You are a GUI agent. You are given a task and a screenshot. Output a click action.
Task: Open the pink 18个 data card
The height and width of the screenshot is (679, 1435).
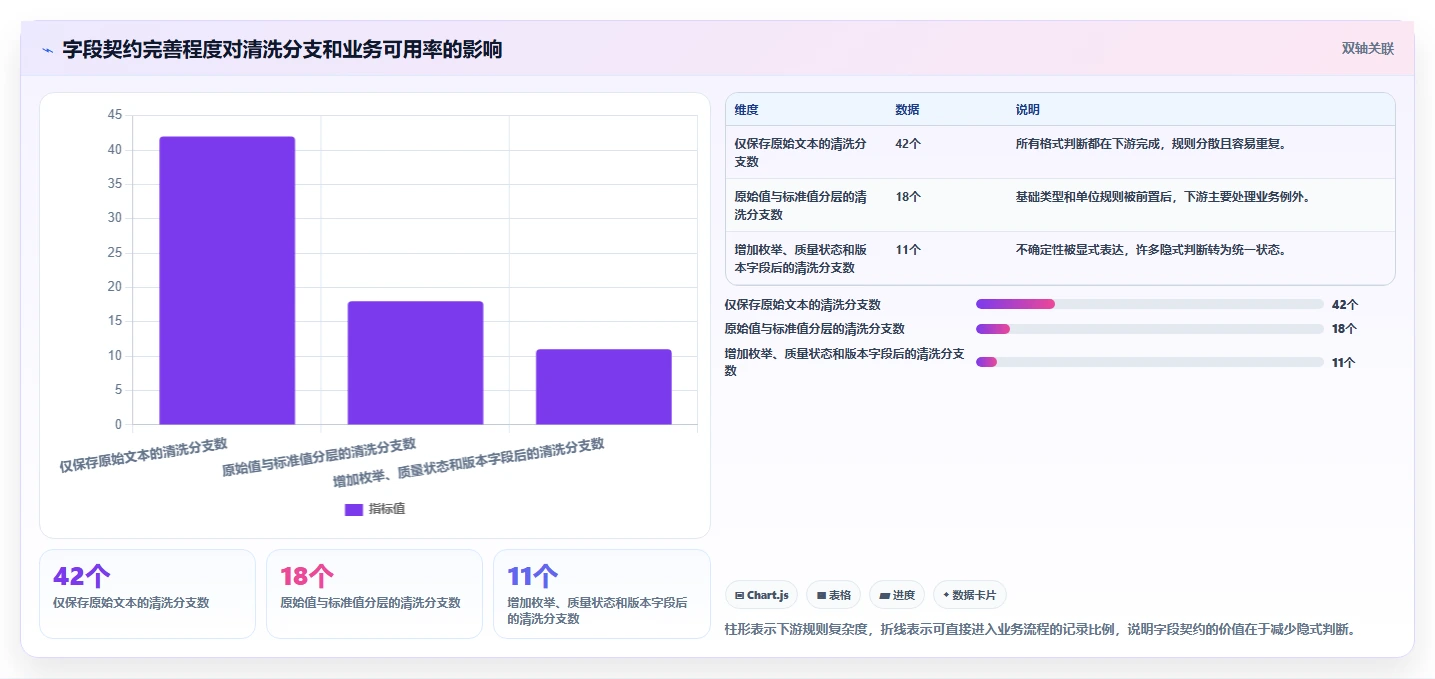pyautogui.click(x=375, y=593)
